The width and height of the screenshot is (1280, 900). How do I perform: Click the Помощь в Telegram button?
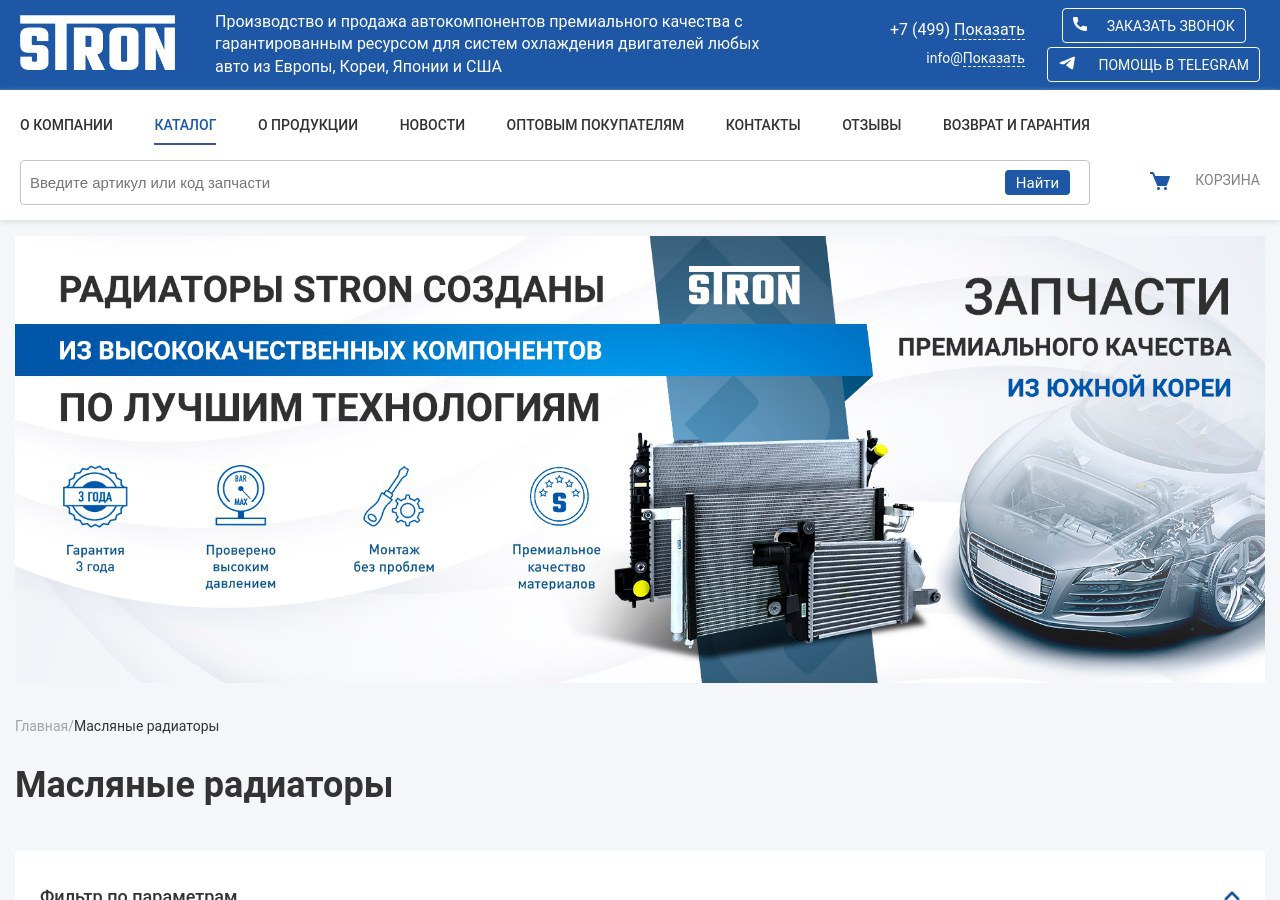(x=1153, y=64)
